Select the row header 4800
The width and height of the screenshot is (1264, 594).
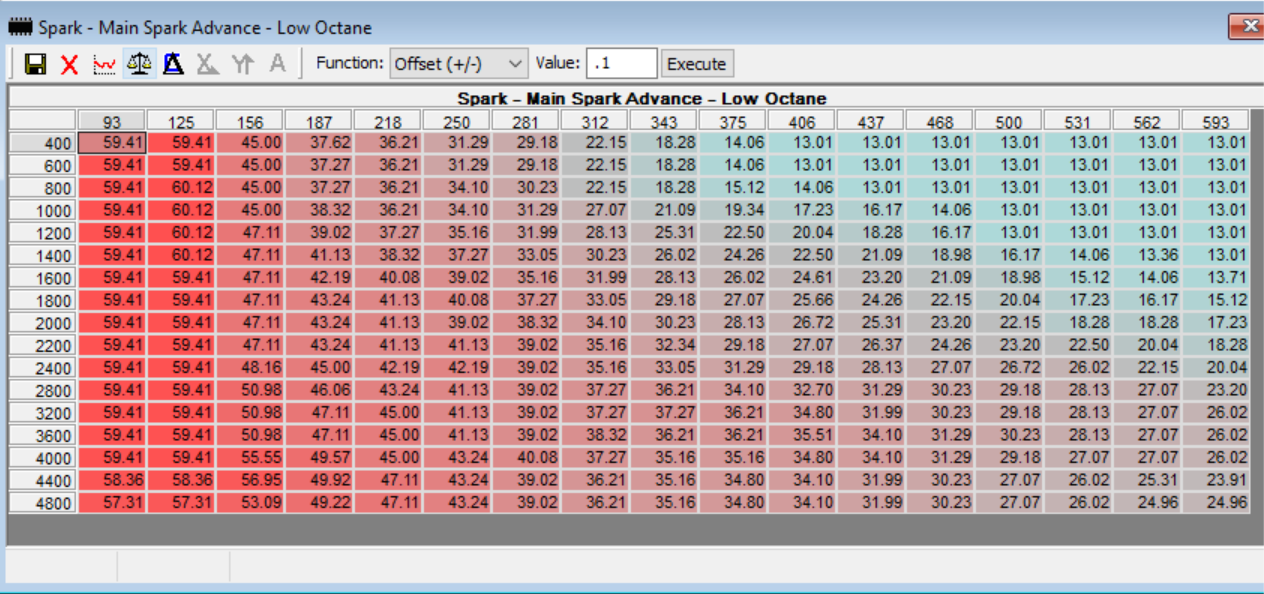point(43,503)
